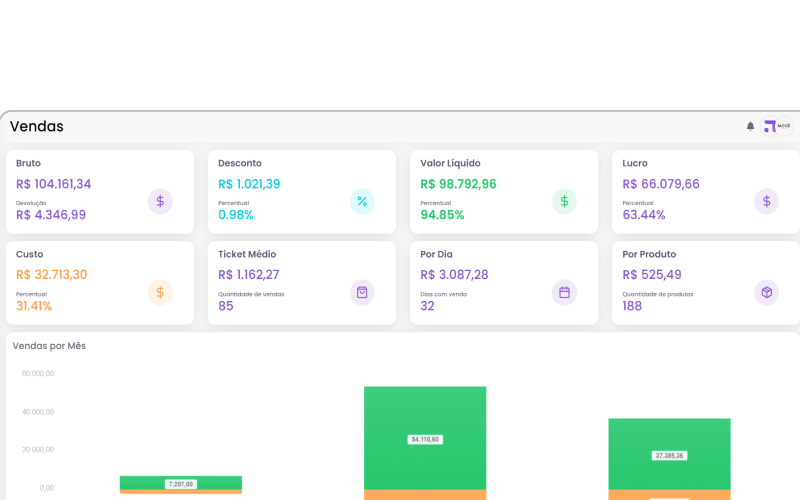
Task: Click the Quantidade de produtos label
Action: point(658,294)
